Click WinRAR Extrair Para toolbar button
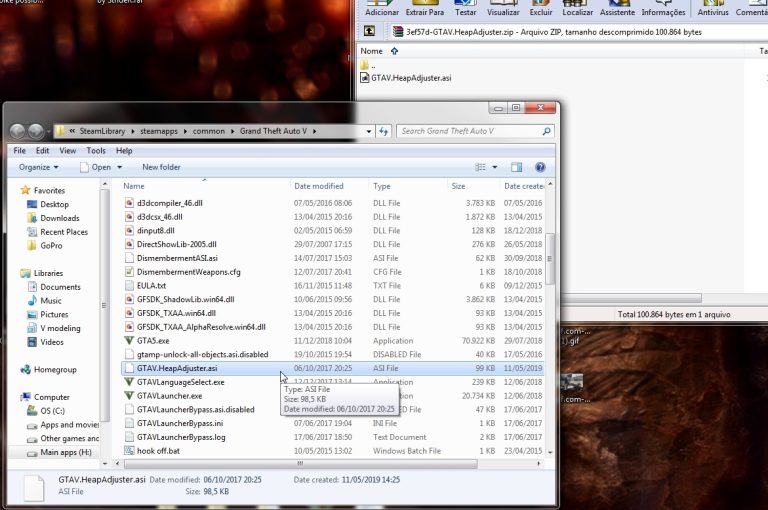768x510 pixels. tap(425, 9)
